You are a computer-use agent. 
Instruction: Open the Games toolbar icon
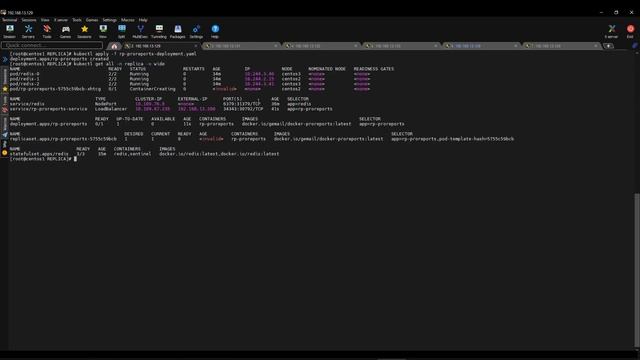tap(65, 31)
